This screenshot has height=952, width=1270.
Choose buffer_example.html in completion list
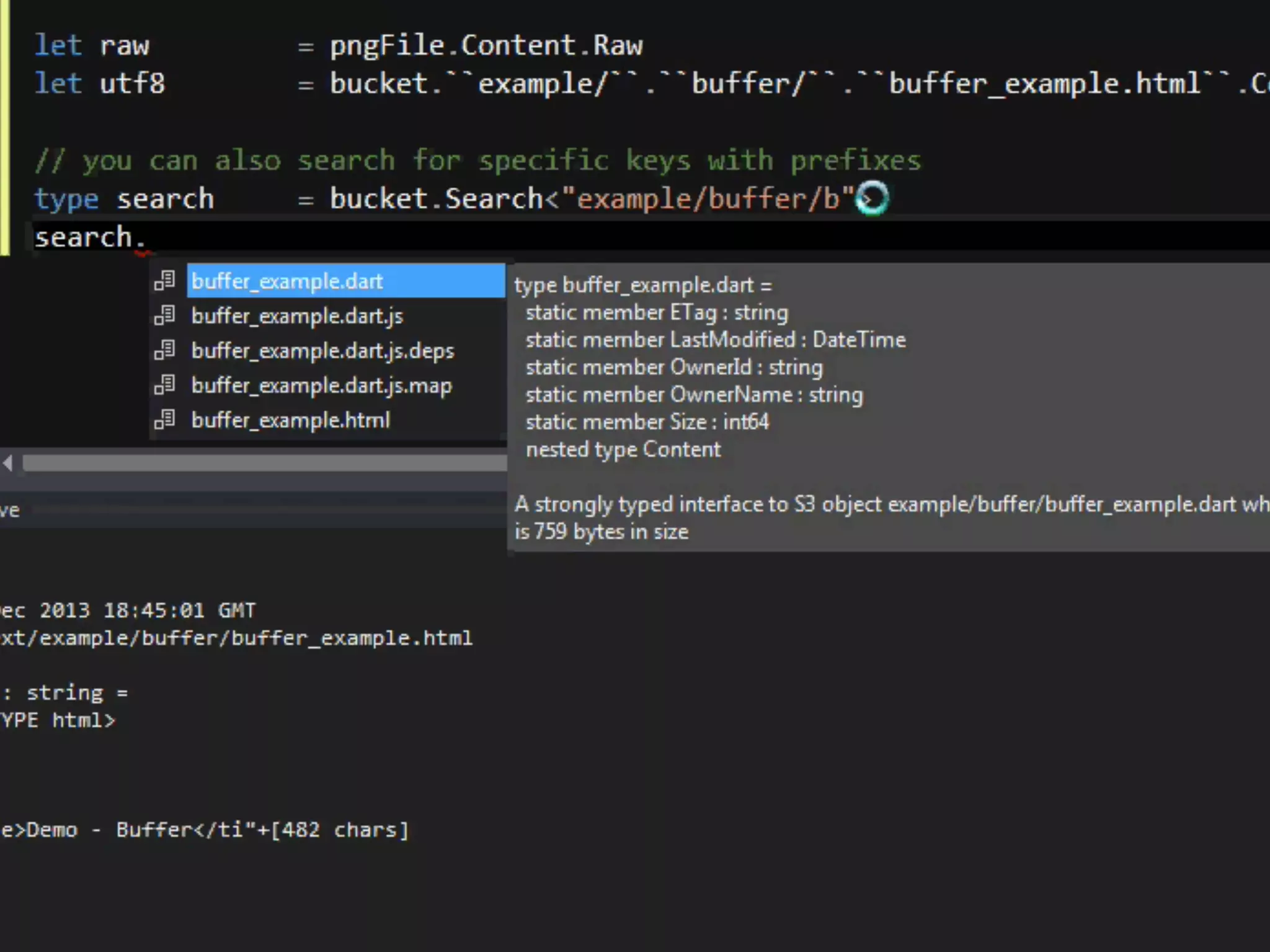click(290, 420)
